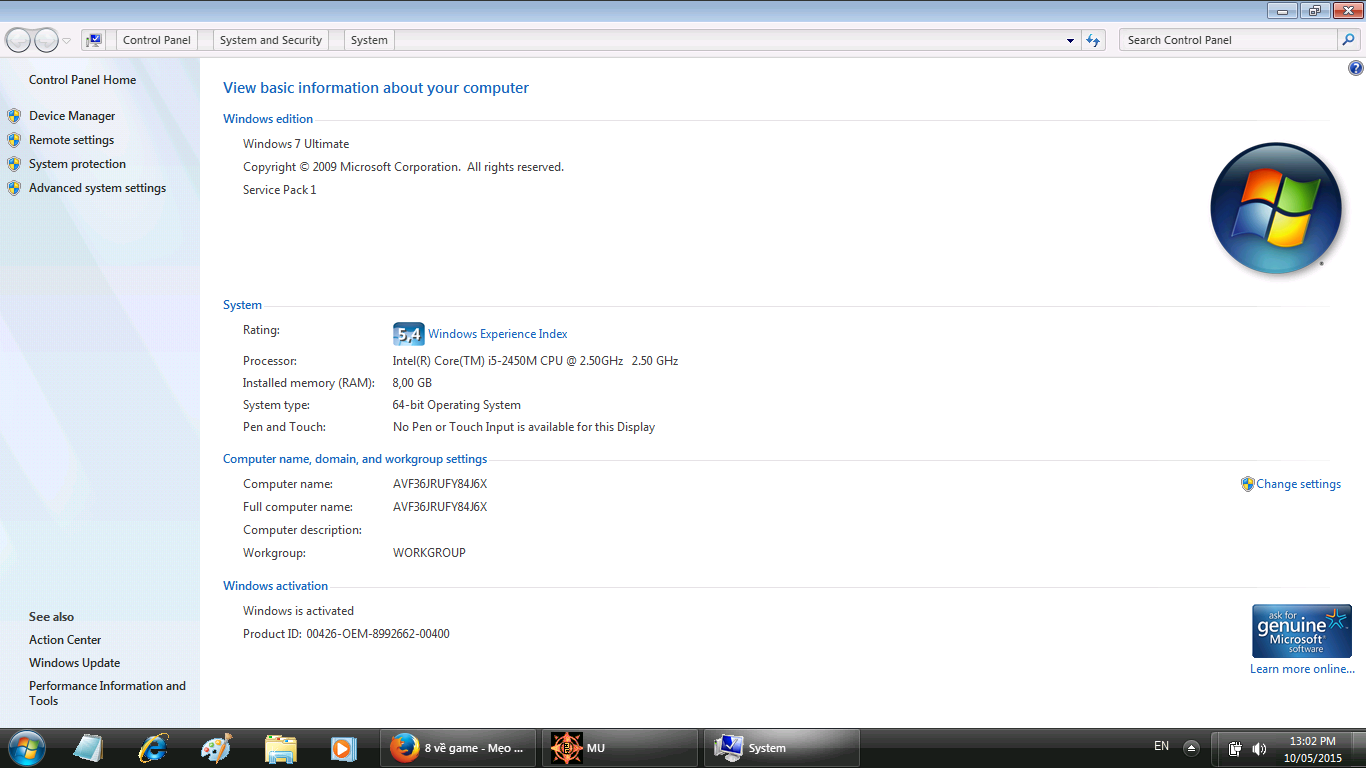Open the blue Help question mark icon
Viewport: 1366px width, 768px height.
point(1355,68)
